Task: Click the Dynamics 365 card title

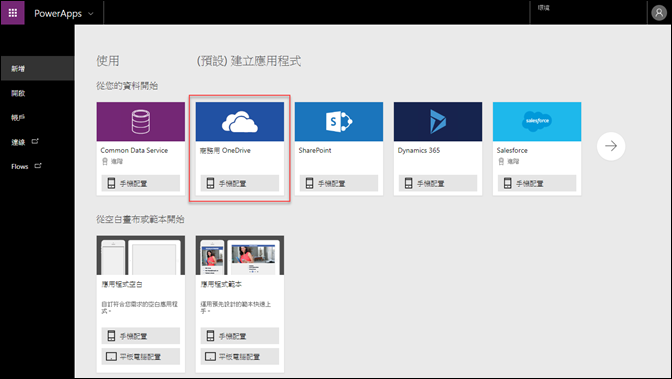Action: (x=419, y=150)
